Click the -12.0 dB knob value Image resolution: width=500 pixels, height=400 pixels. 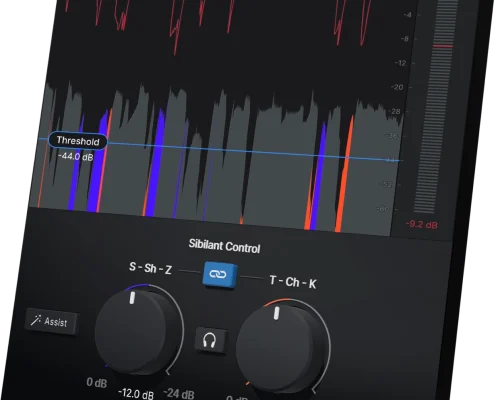(136, 393)
